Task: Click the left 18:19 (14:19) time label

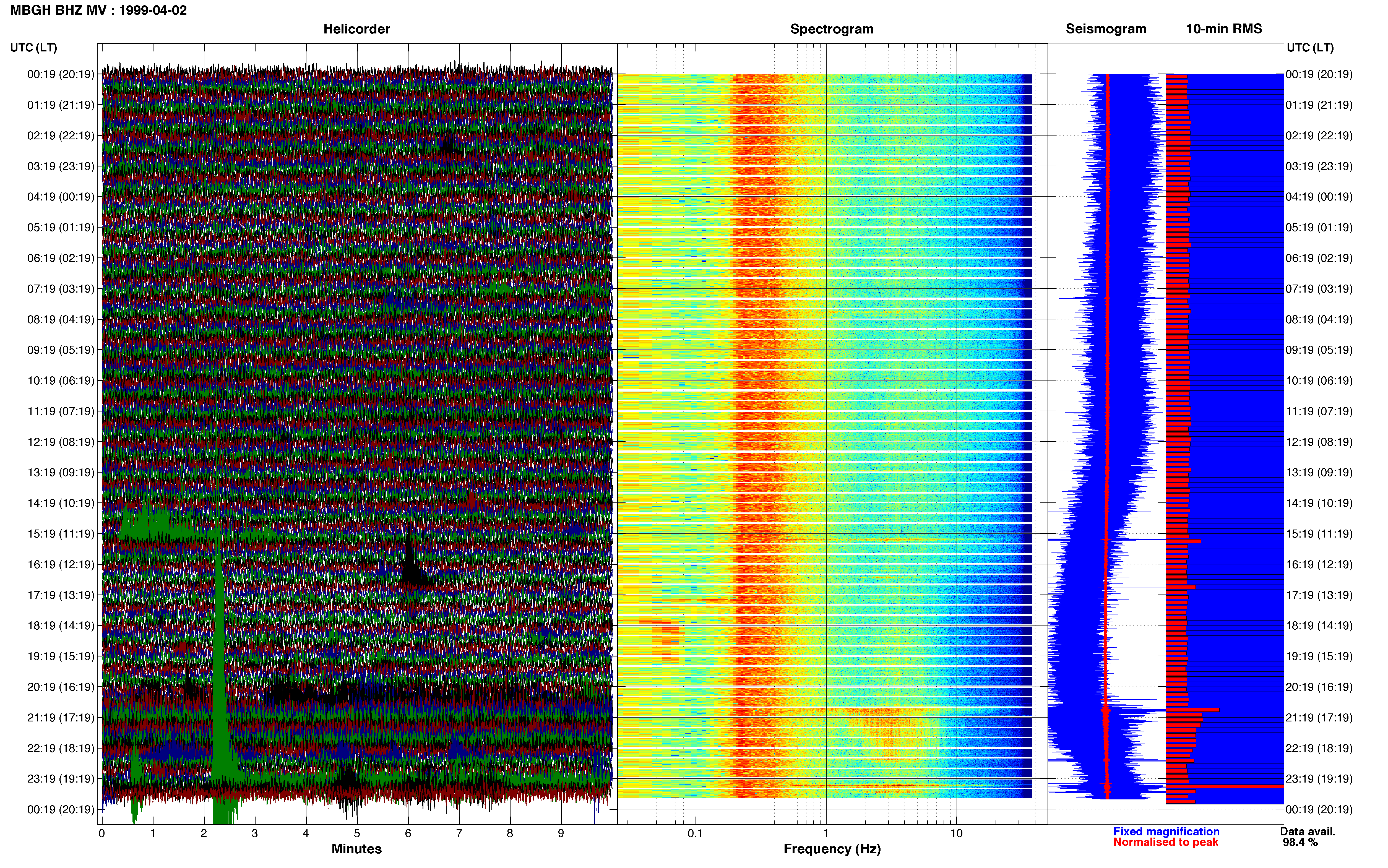Action: click(61, 626)
